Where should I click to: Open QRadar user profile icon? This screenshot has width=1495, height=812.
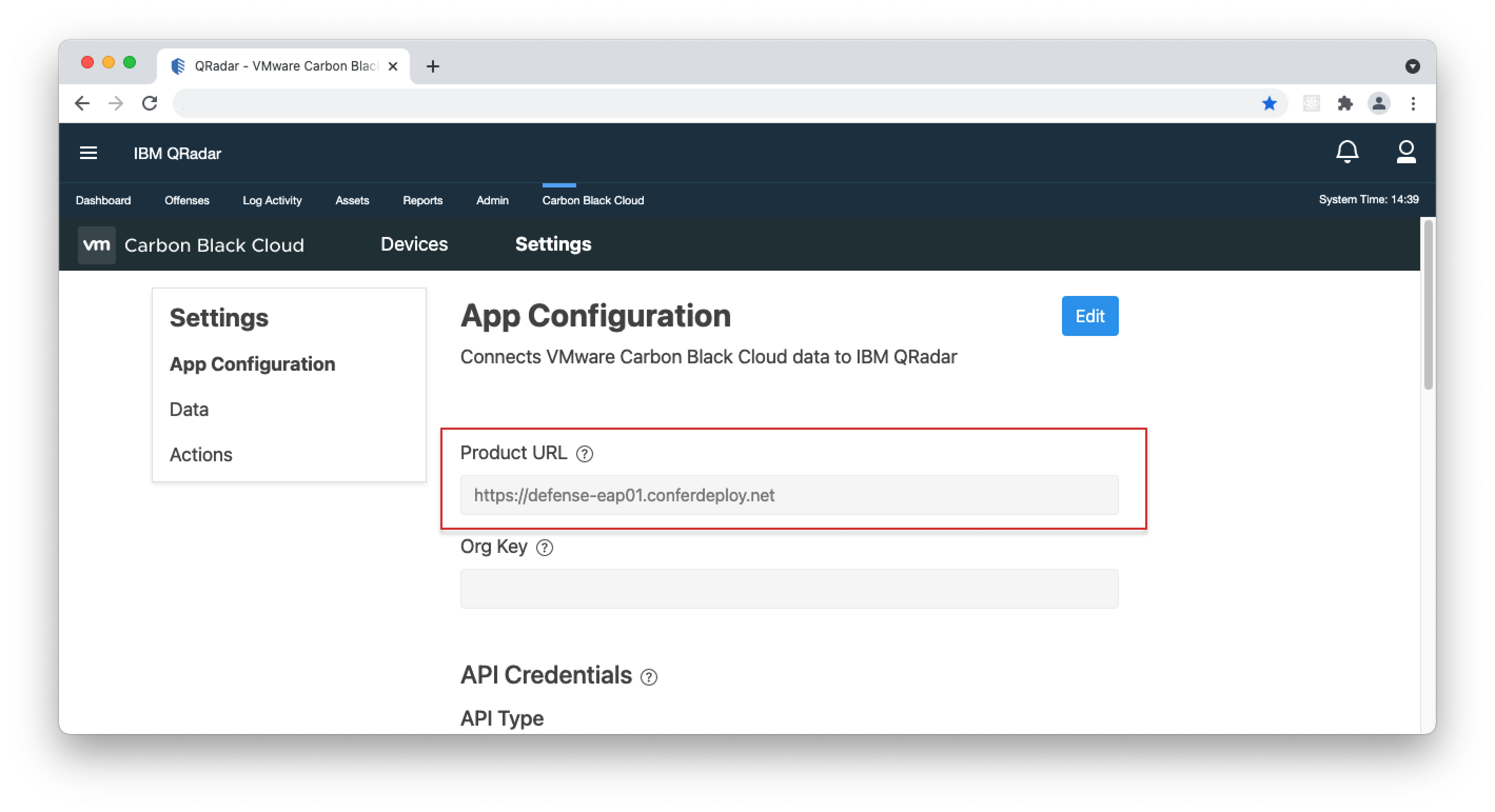(x=1405, y=152)
